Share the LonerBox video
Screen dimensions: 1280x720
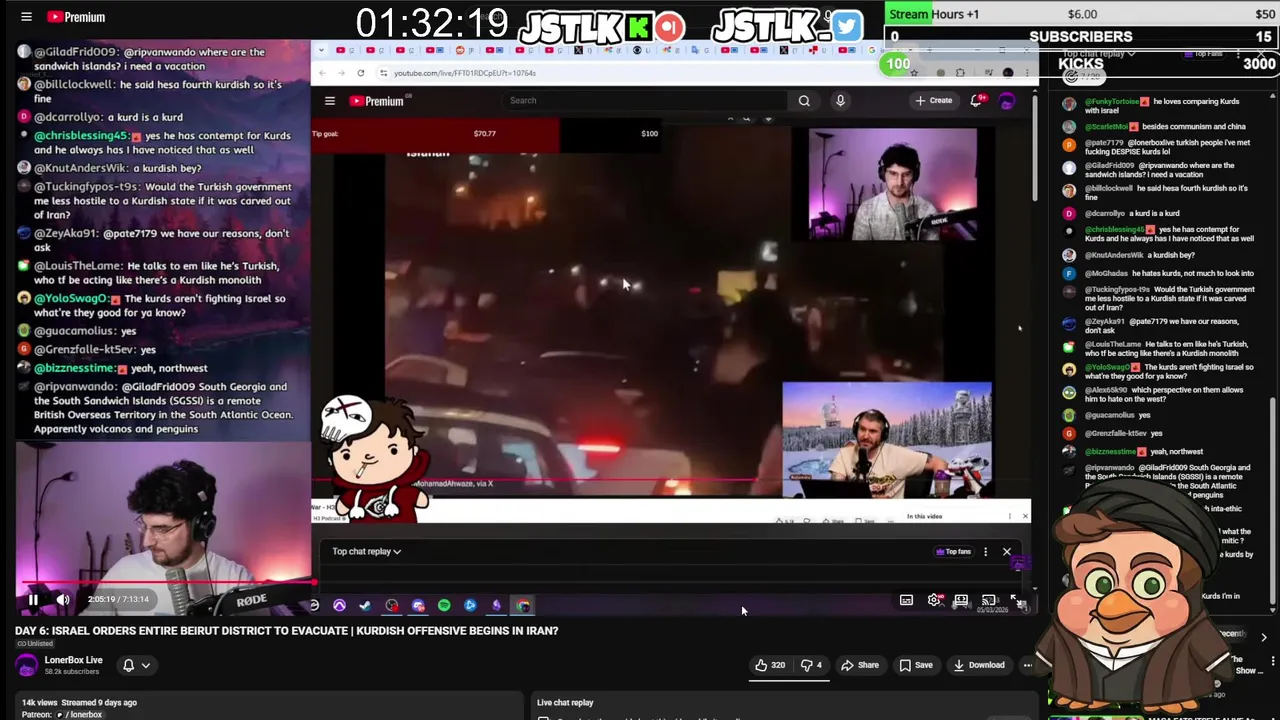click(x=860, y=665)
